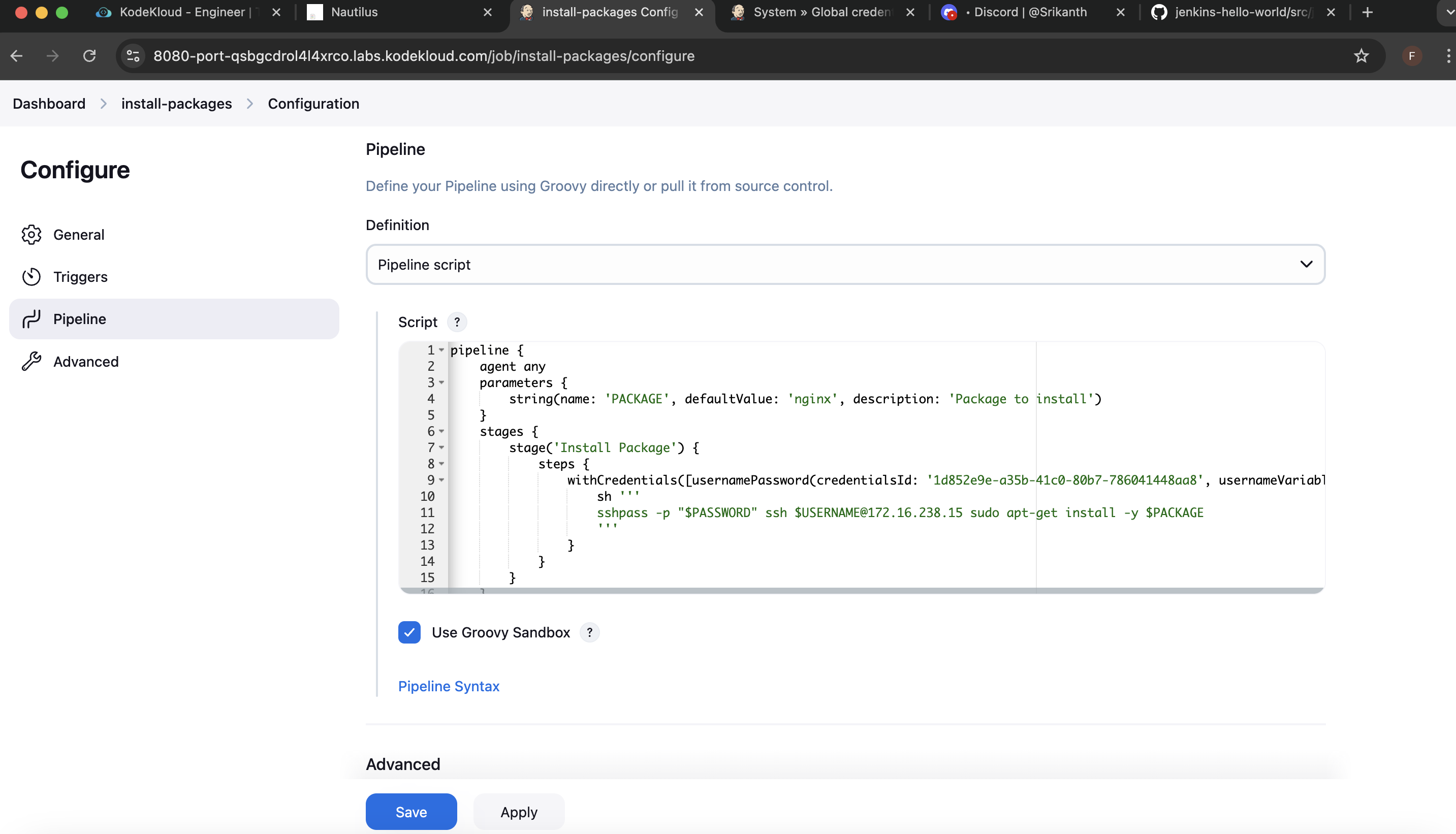Go to install-packages breadcrumb

coord(176,104)
